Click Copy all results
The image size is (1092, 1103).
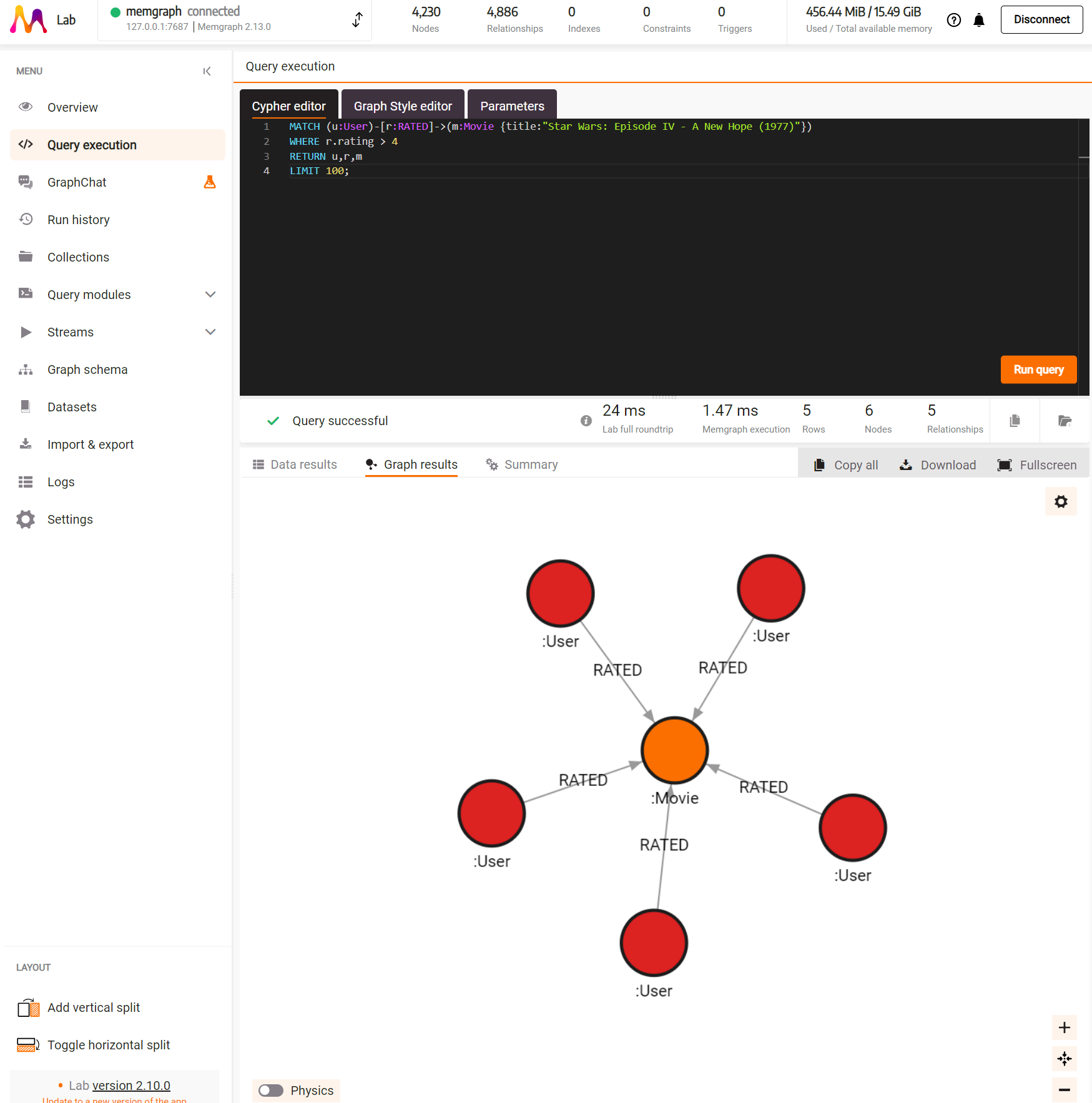(845, 465)
